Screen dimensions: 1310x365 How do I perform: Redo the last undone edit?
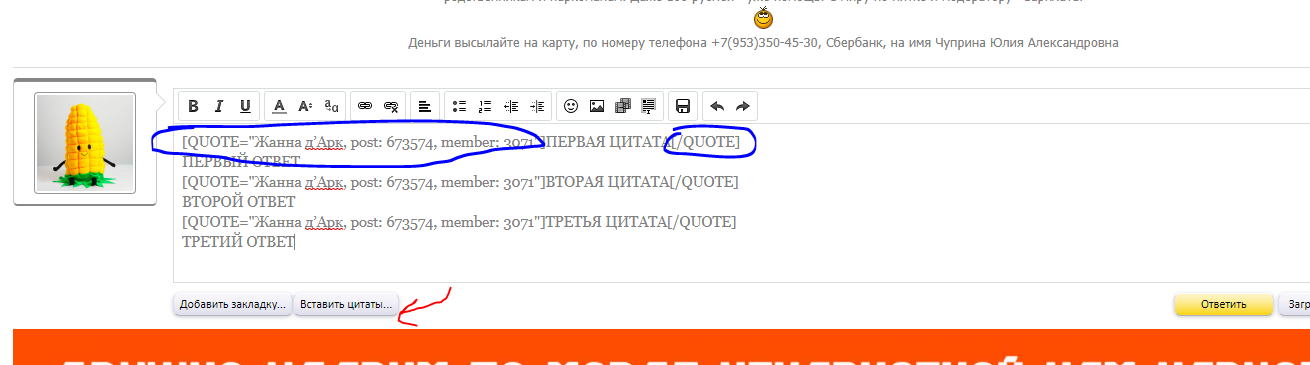(x=742, y=105)
